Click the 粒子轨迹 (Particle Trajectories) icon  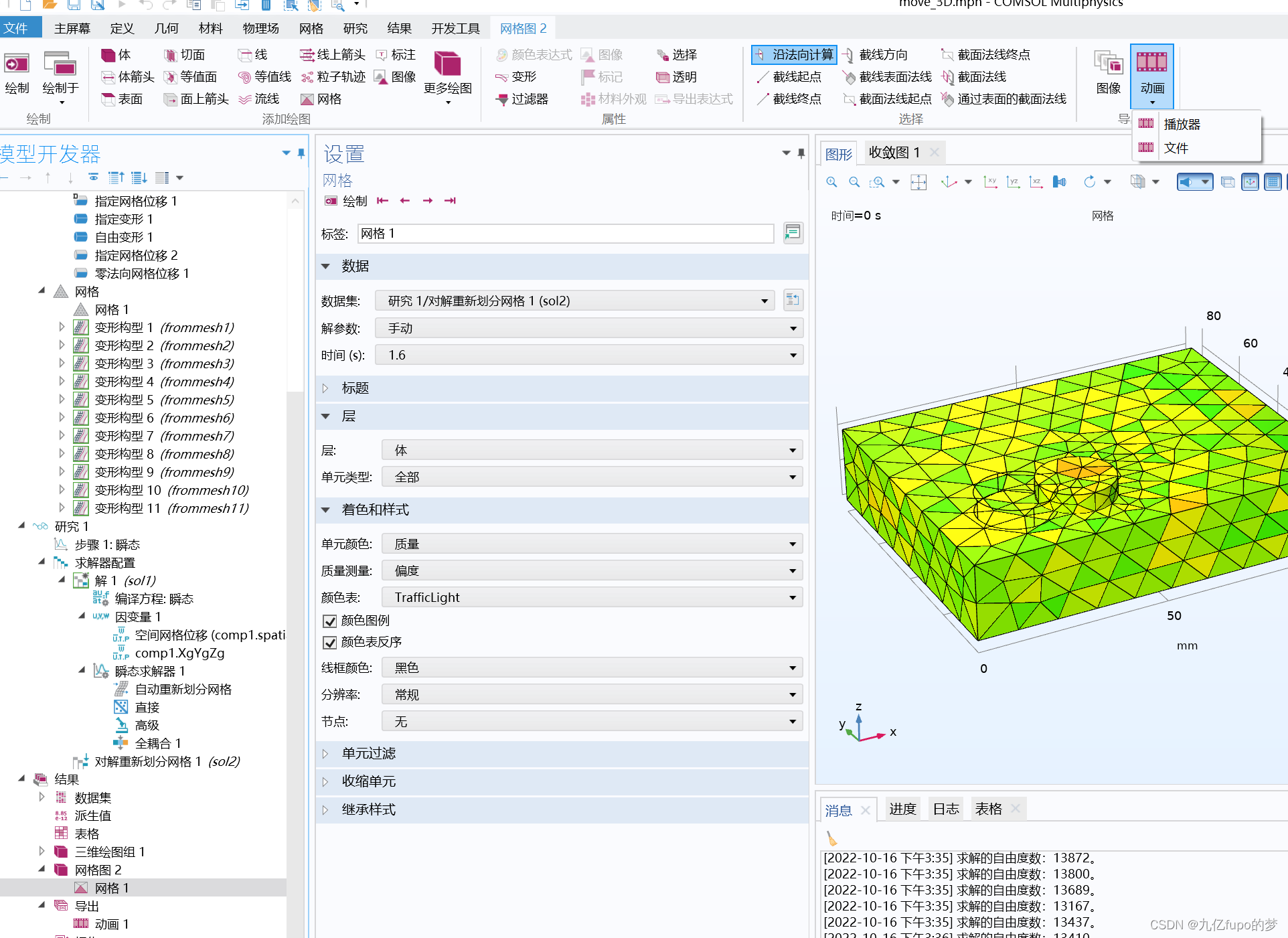tap(333, 77)
